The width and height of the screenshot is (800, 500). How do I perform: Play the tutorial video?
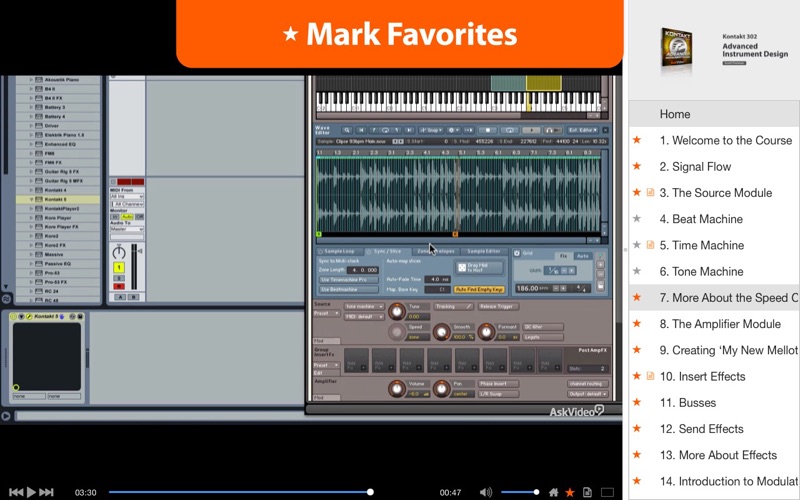click(31, 492)
